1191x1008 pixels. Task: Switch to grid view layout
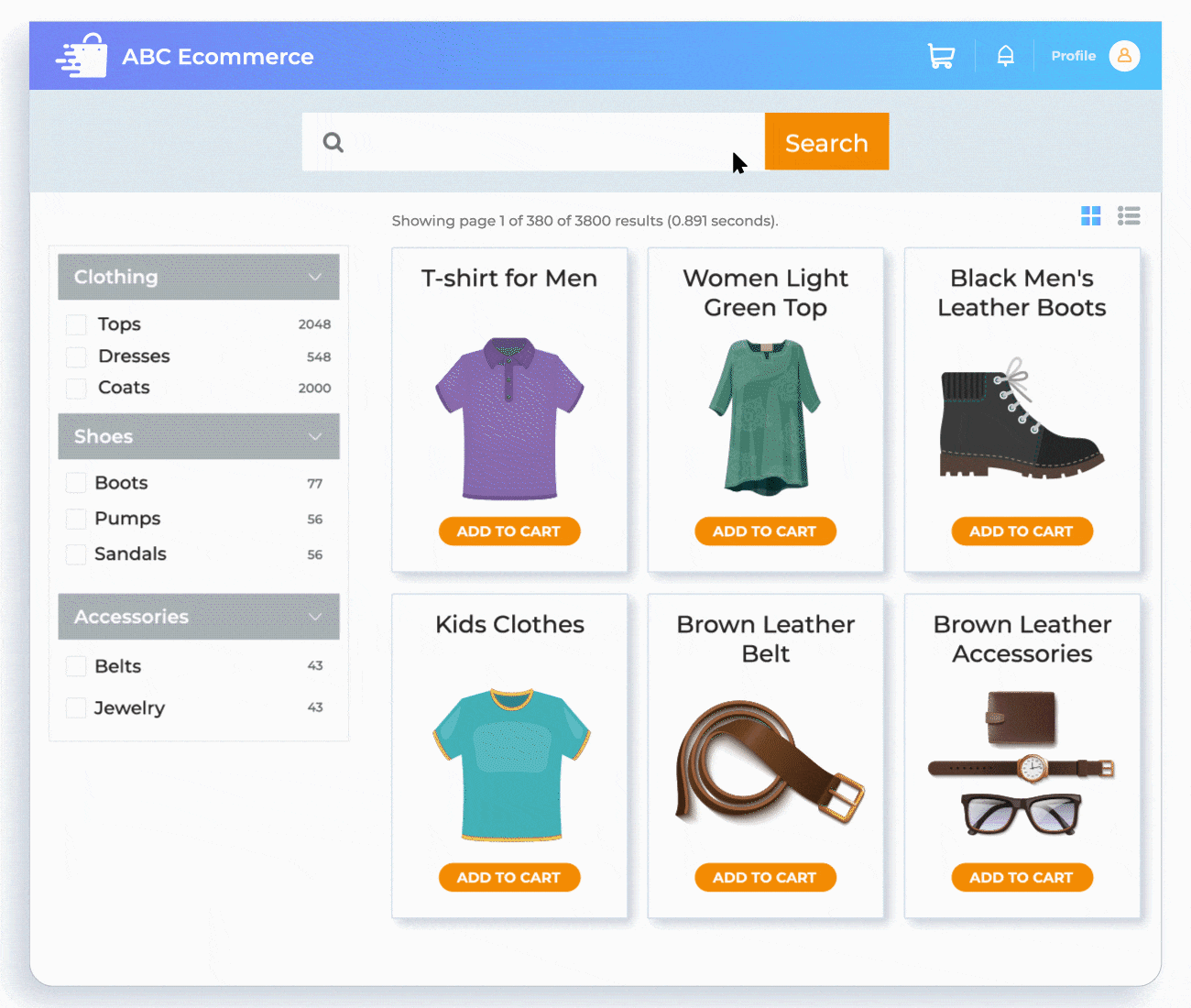tap(1090, 215)
